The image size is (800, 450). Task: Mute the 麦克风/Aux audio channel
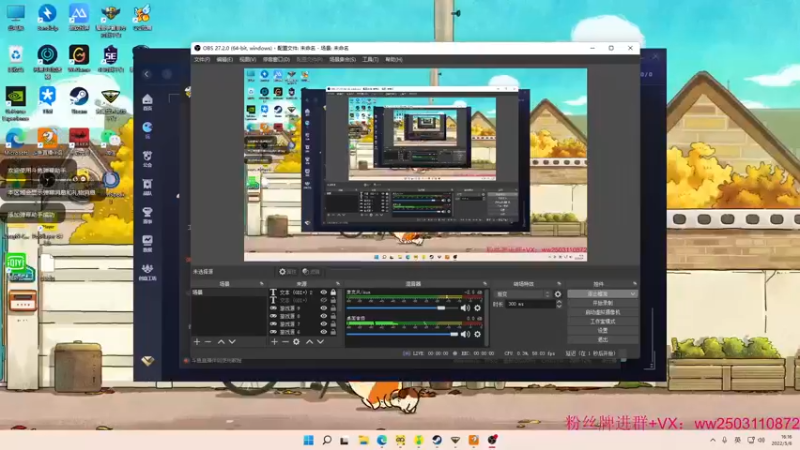click(465, 308)
